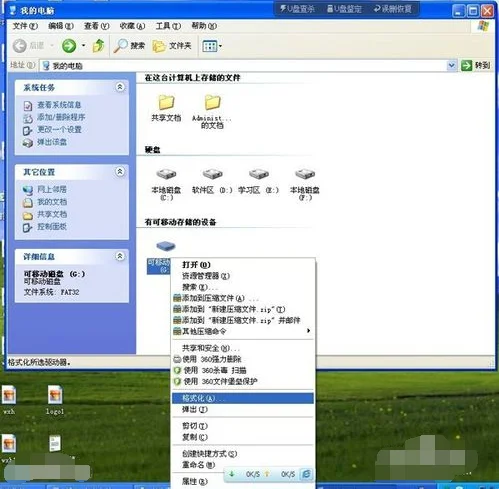
Task: Choose add to 新建压缩文件.zip and email entry
Action: (x=243, y=320)
